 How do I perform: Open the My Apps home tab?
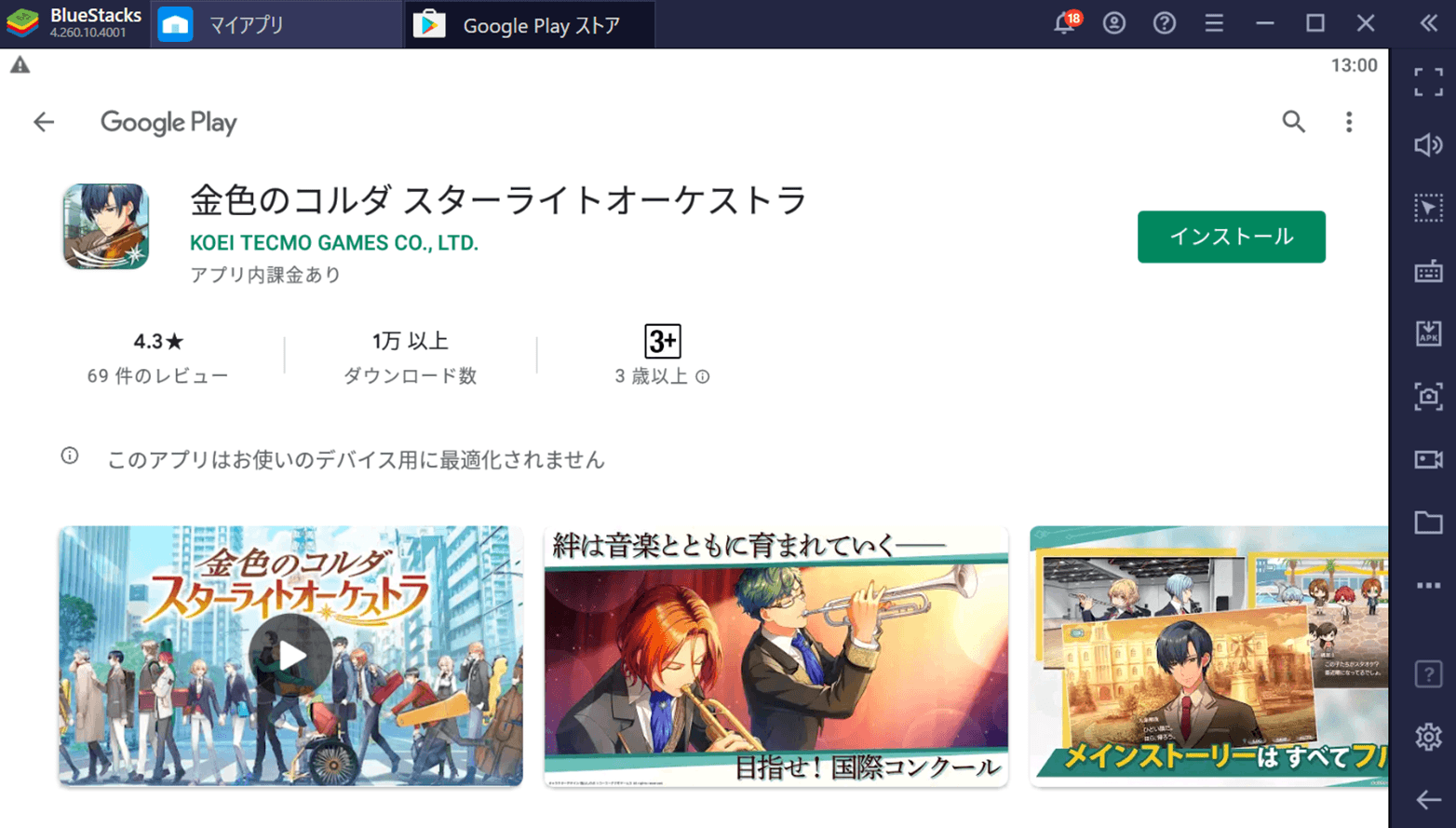pos(276,24)
